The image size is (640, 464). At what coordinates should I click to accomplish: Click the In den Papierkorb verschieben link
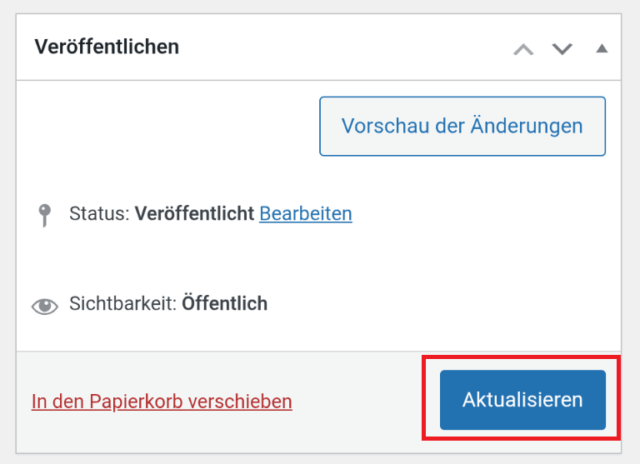coord(162,402)
